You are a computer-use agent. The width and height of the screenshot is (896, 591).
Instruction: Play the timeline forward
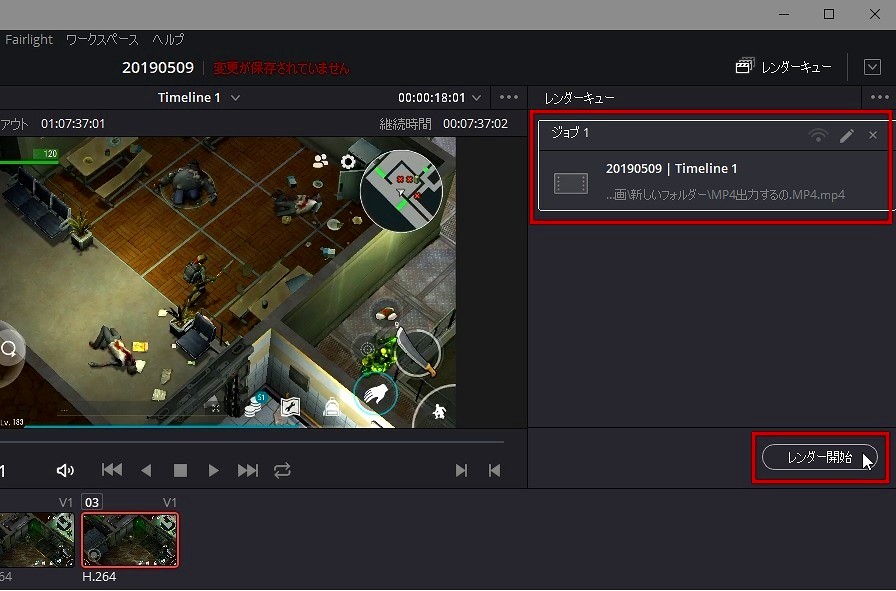click(x=213, y=470)
